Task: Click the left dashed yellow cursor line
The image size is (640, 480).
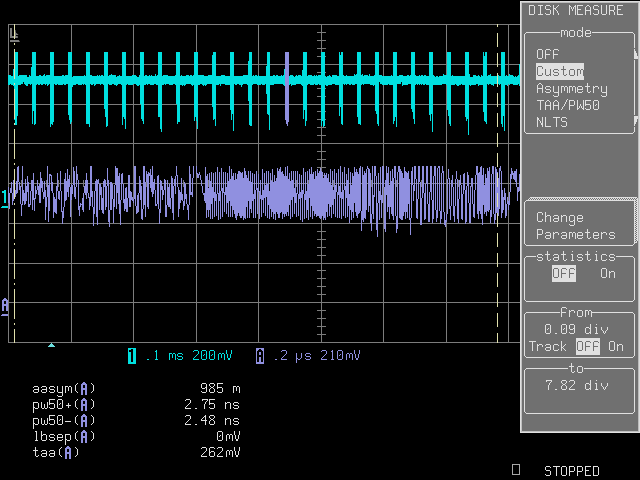Action: (x=14, y=184)
